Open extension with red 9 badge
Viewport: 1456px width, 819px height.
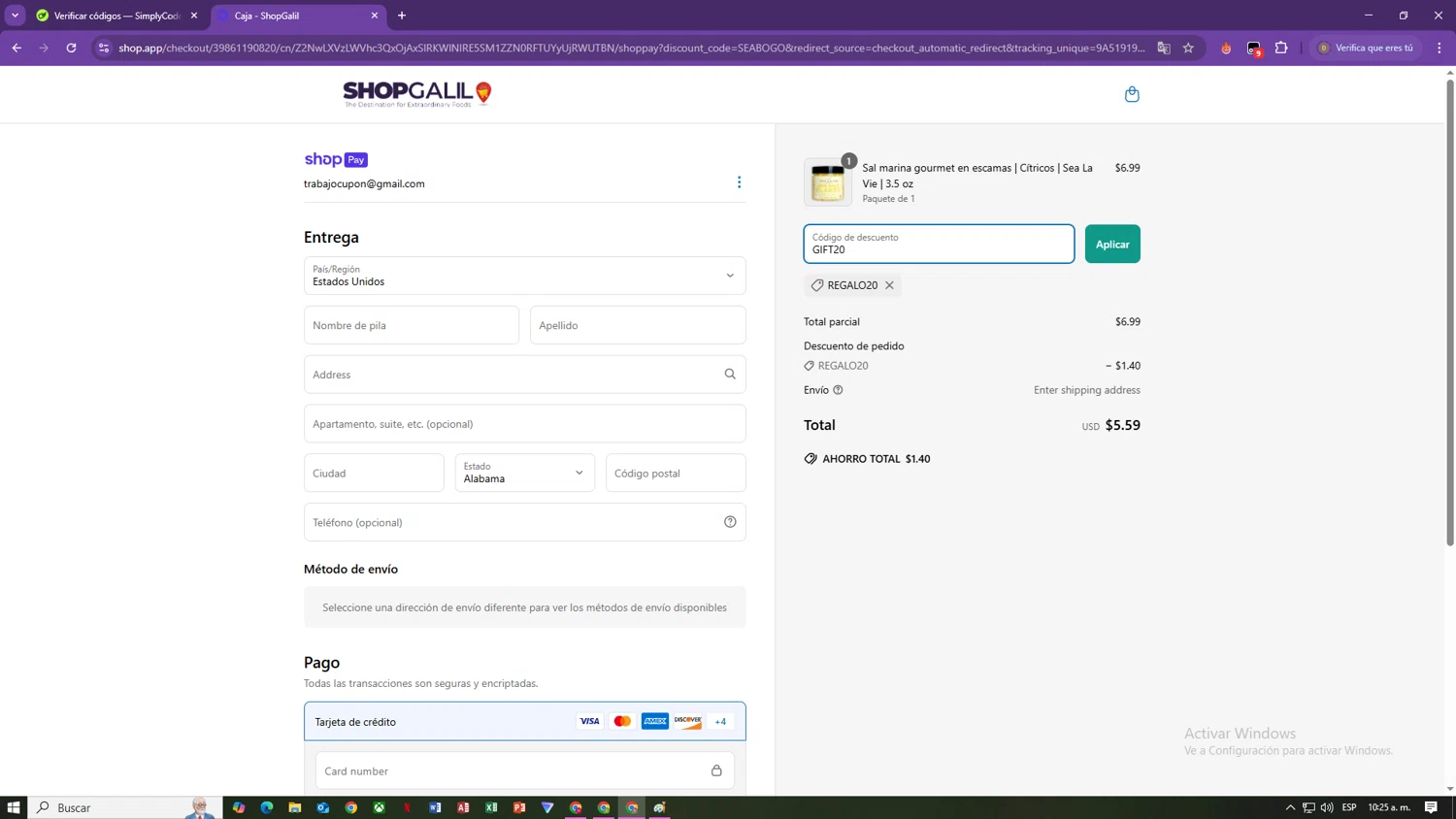[x=1254, y=48]
